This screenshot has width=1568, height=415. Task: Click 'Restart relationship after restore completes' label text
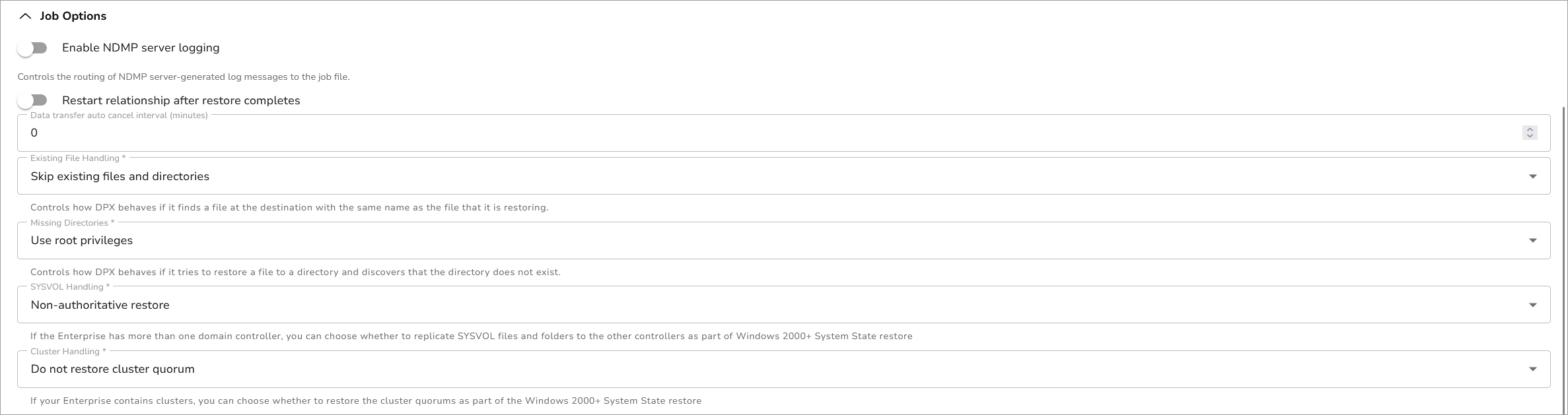click(x=181, y=100)
